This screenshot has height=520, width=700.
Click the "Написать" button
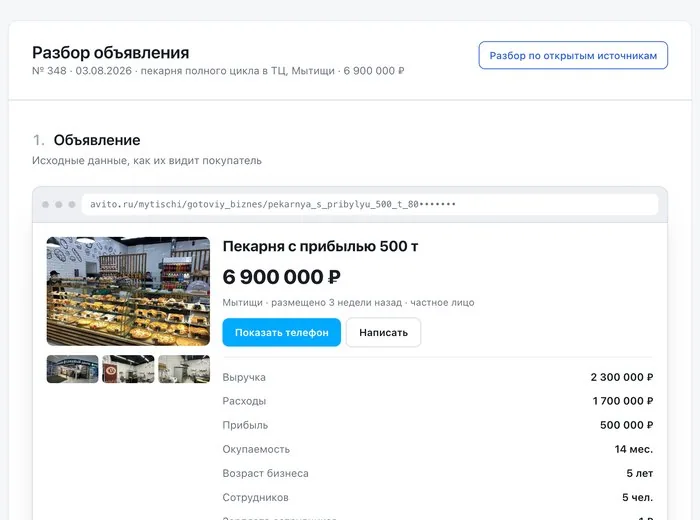(x=383, y=332)
